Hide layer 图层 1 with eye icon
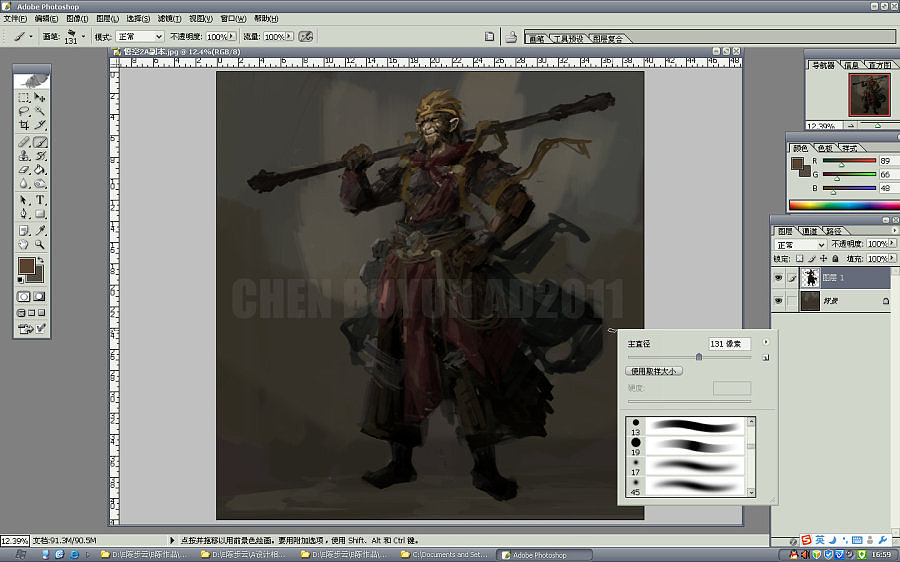 click(778, 278)
